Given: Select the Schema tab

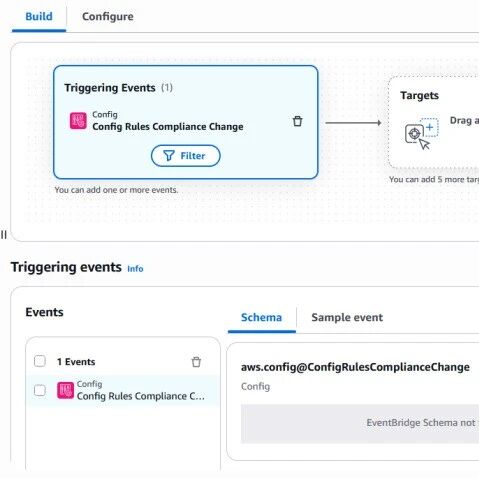Looking at the screenshot, I should pyautogui.click(x=262, y=317).
